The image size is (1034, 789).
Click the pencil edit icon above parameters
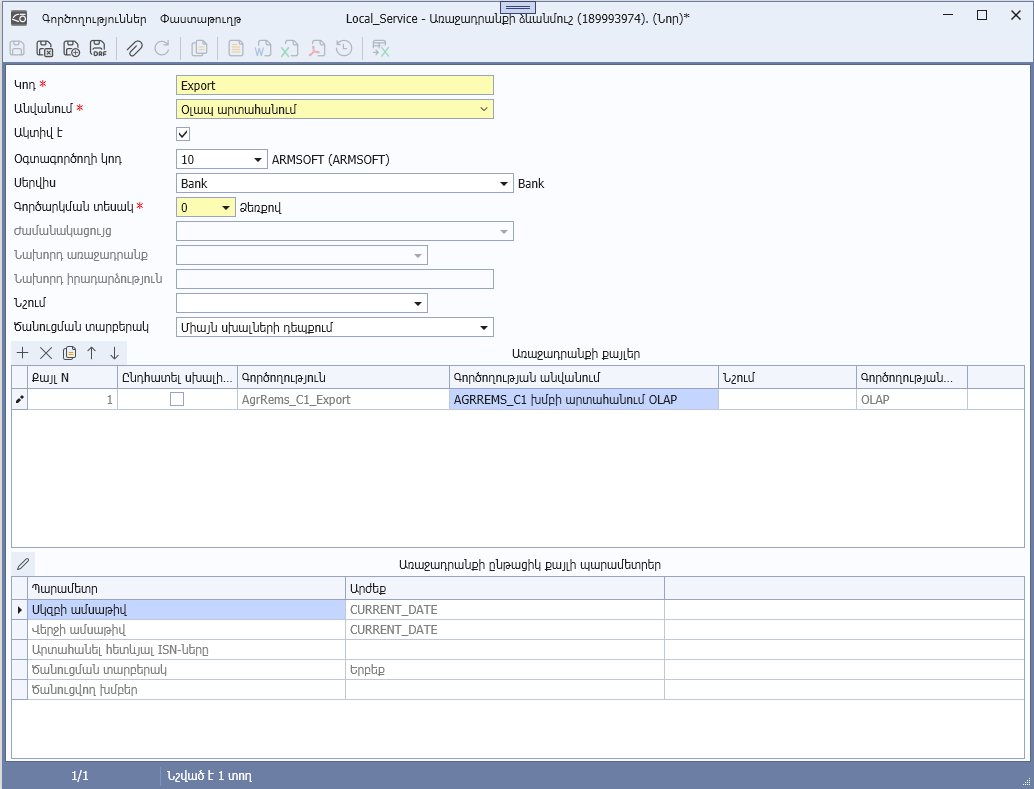click(23, 564)
